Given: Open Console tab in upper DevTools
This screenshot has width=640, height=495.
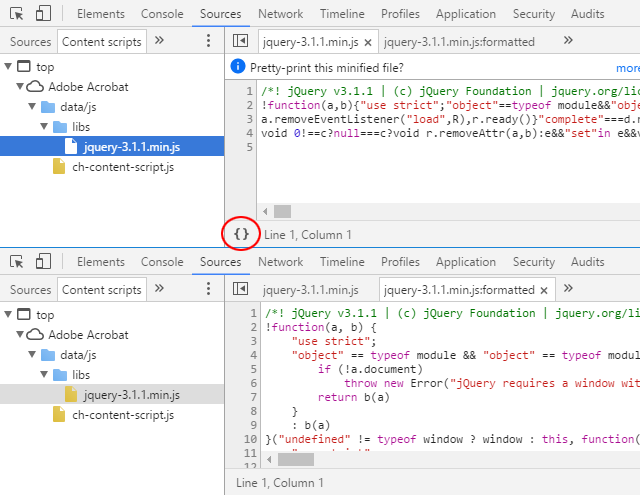Looking at the screenshot, I should [162, 14].
